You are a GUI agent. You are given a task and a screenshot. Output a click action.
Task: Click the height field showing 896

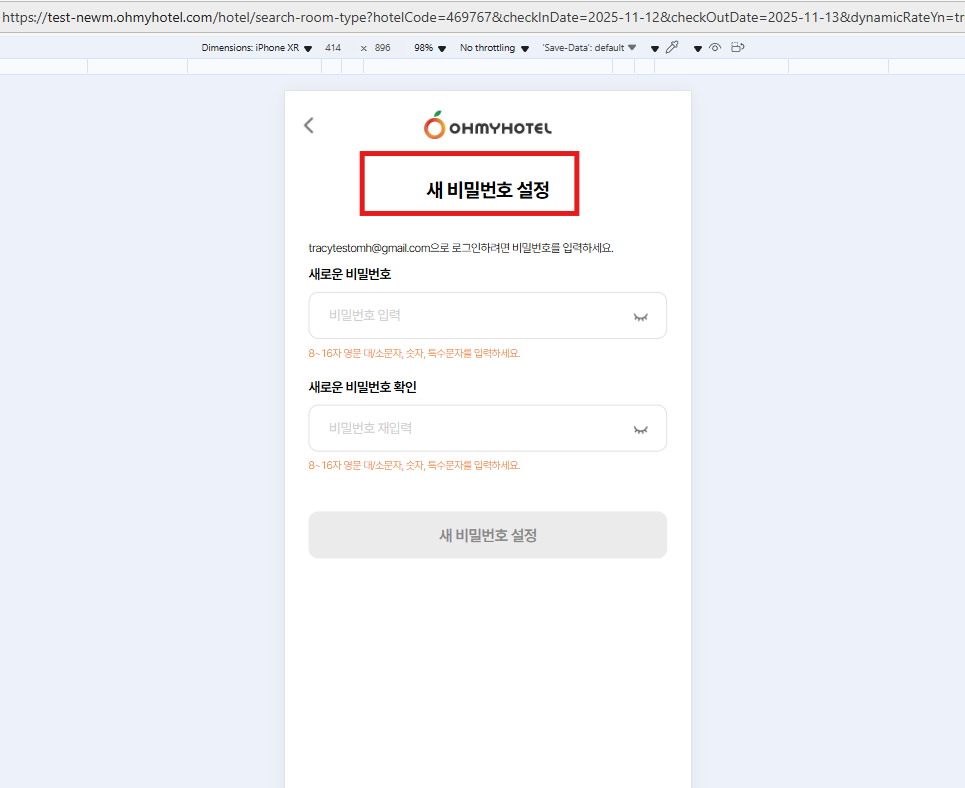click(382, 47)
